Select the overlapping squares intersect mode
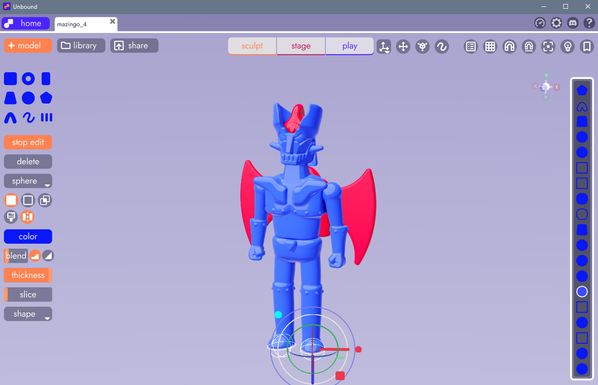The width and height of the screenshot is (598, 385). coord(45,200)
